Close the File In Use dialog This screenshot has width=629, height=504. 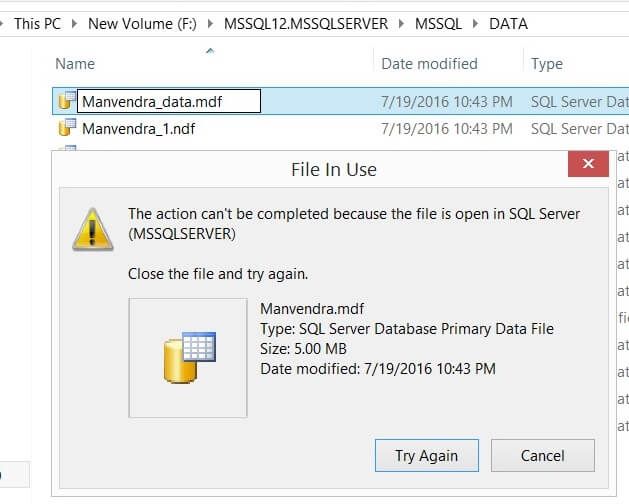(x=588, y=164)
